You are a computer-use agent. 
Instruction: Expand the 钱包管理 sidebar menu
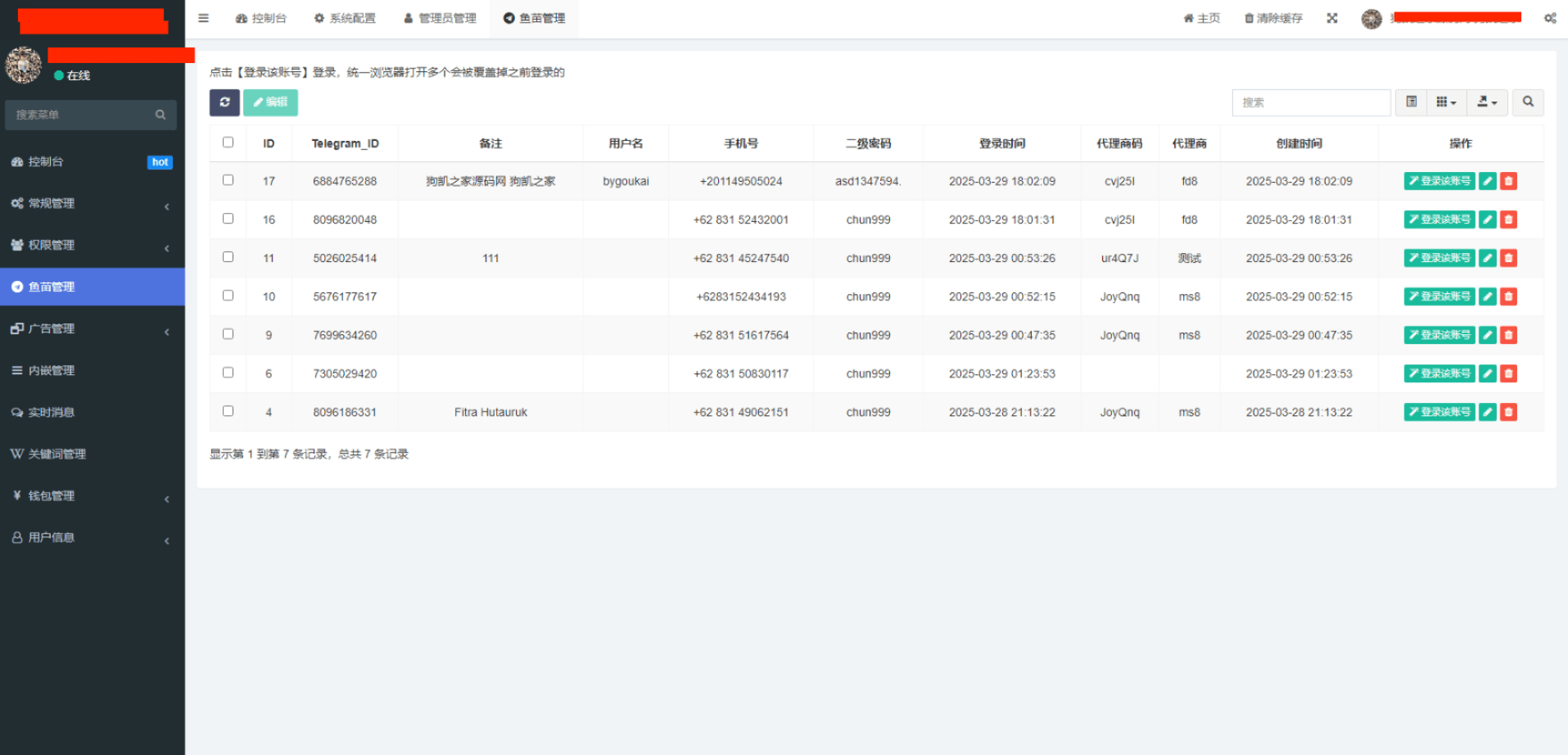click(92, 495)
